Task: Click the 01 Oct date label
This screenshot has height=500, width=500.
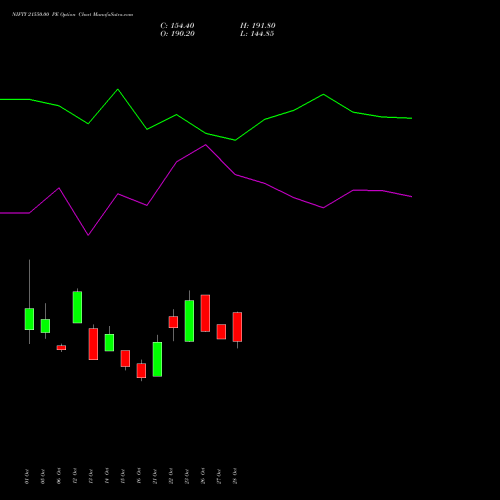Action: click(x=27, y=476)
